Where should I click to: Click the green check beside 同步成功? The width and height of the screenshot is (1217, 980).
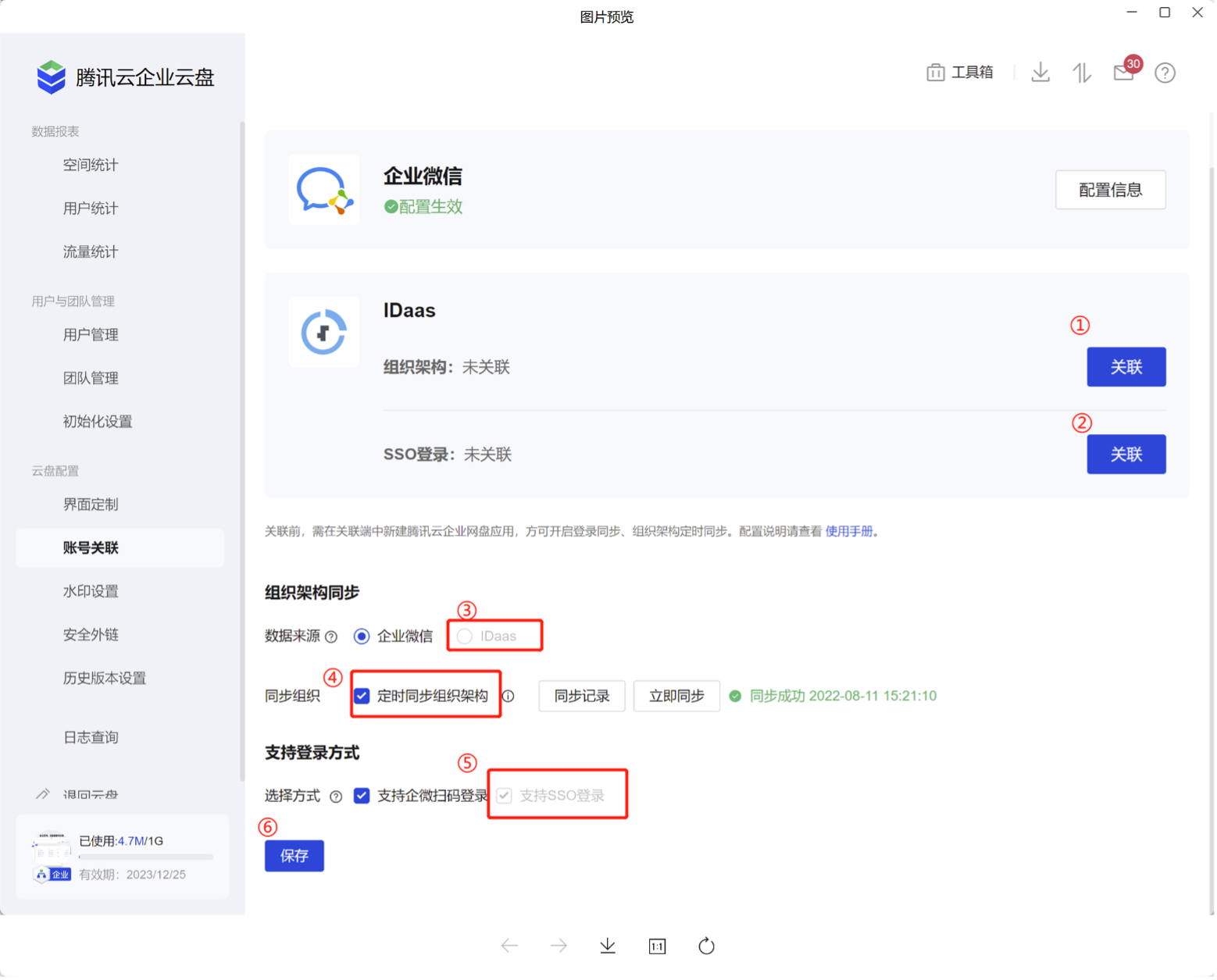pos(735,697)
